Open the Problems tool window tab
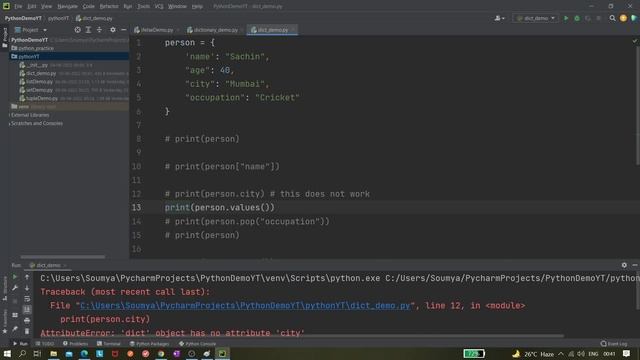The width and height of the screenshot is (640, 360). pos(76,344)
